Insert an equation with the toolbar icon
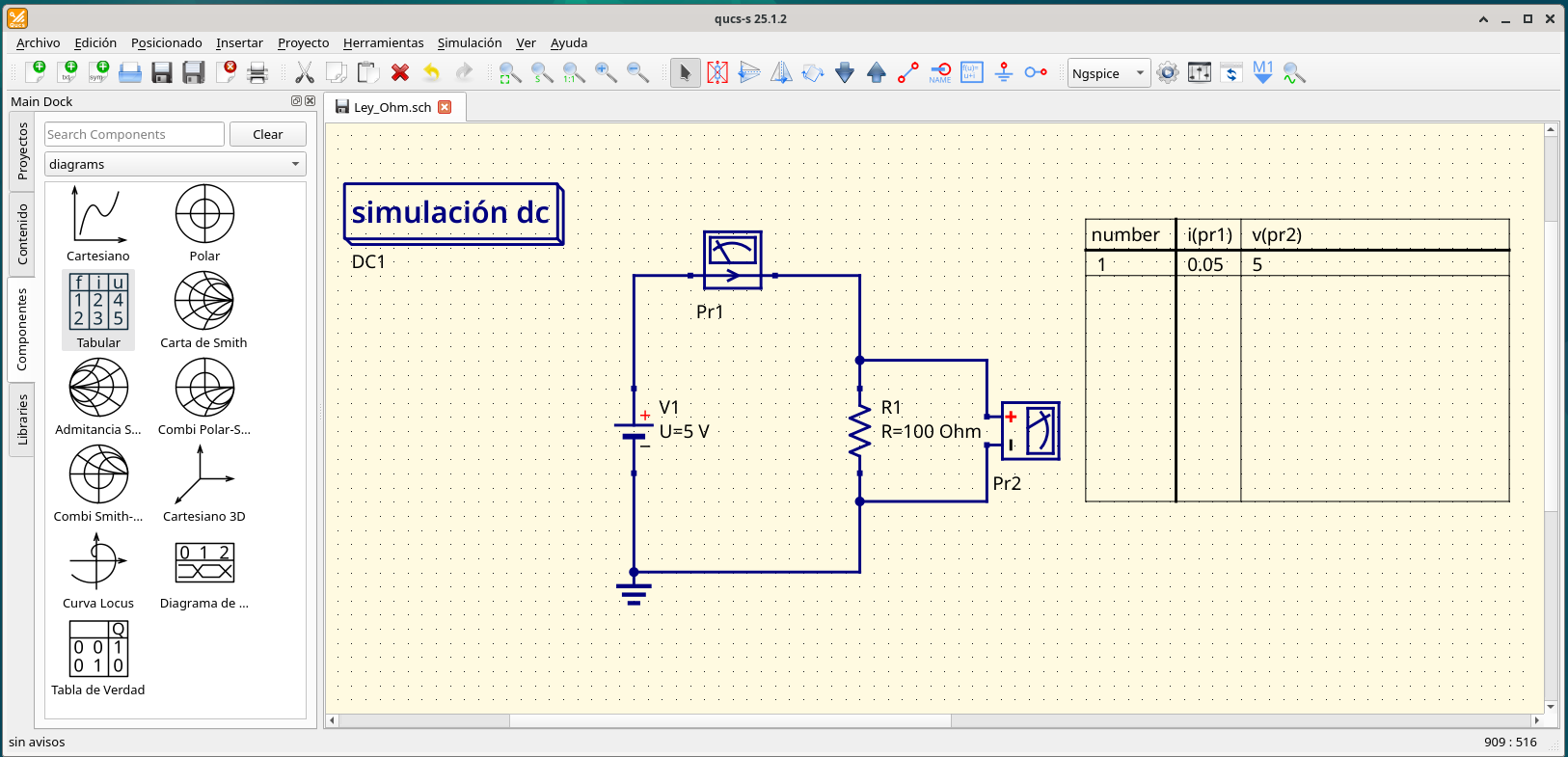1568x757 pixels. pos(972,72)
